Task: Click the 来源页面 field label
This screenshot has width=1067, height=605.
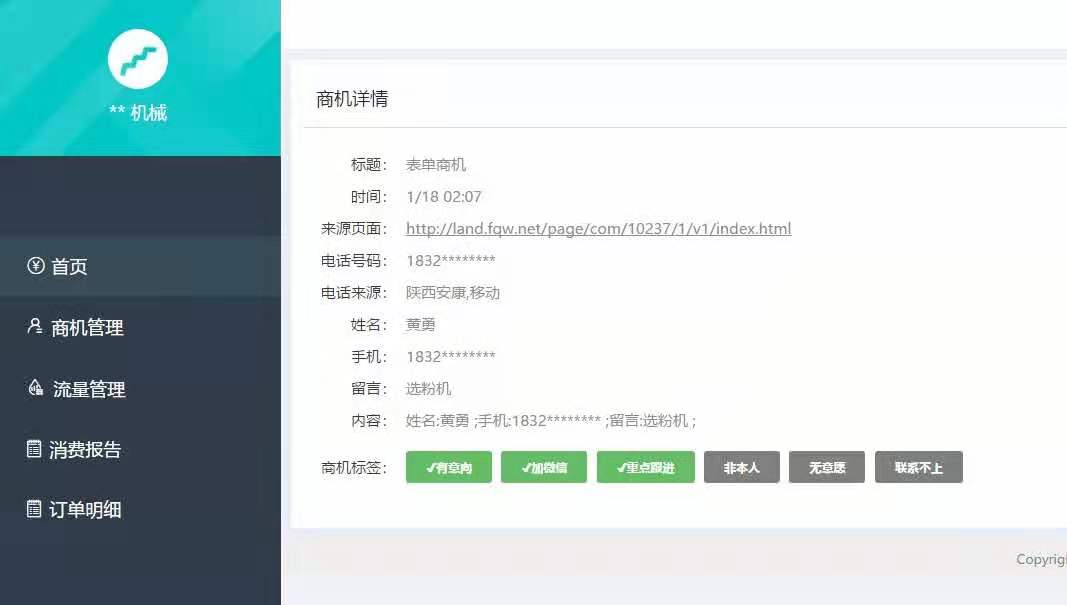Action: (x=354, y=229)
